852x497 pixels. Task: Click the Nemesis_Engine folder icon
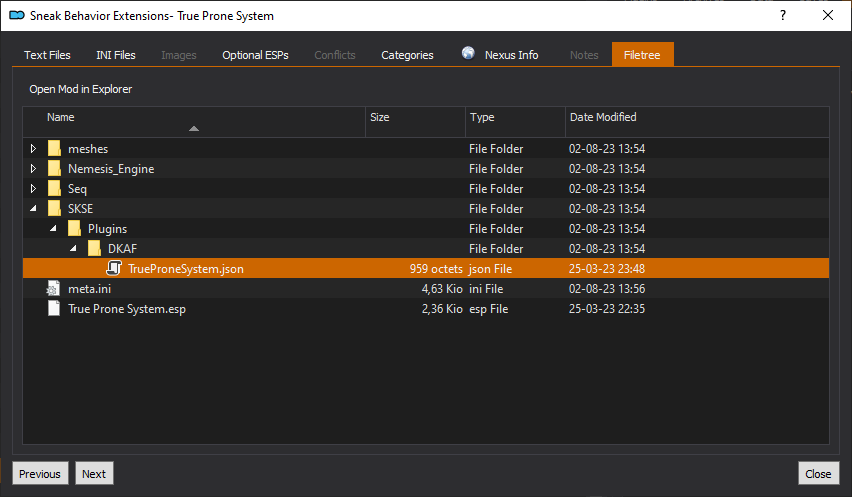pyautogui.click(x=54, y=168)
